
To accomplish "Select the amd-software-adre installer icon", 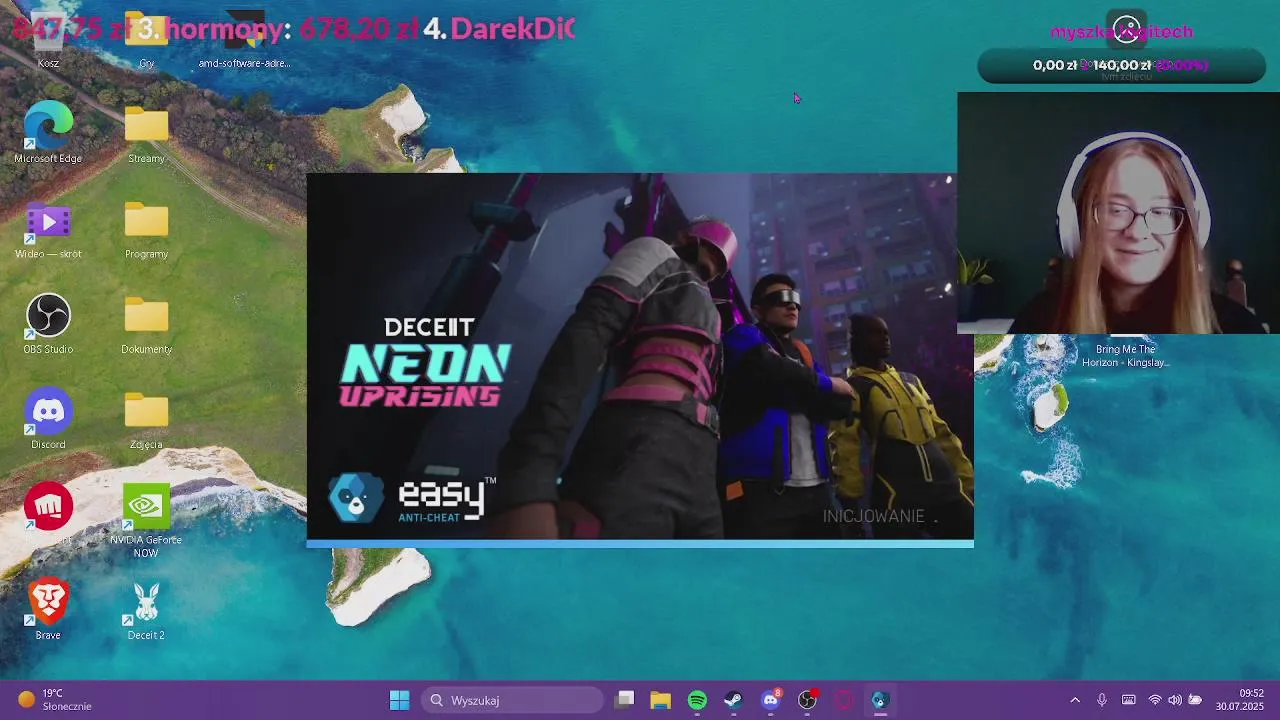I will (244, 38).
